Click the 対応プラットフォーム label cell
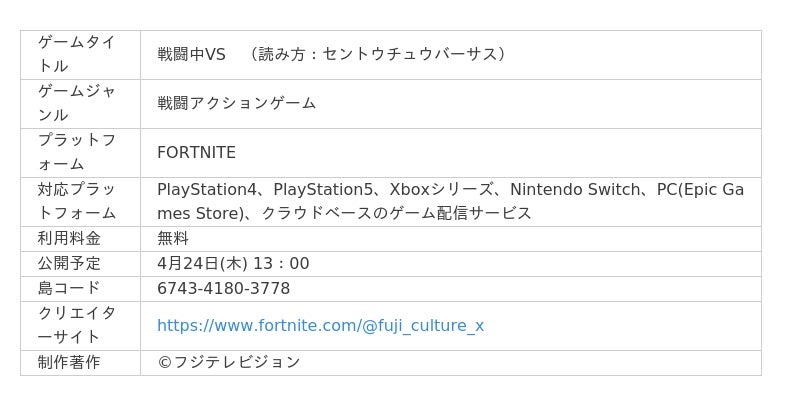 tap(77, 201)
